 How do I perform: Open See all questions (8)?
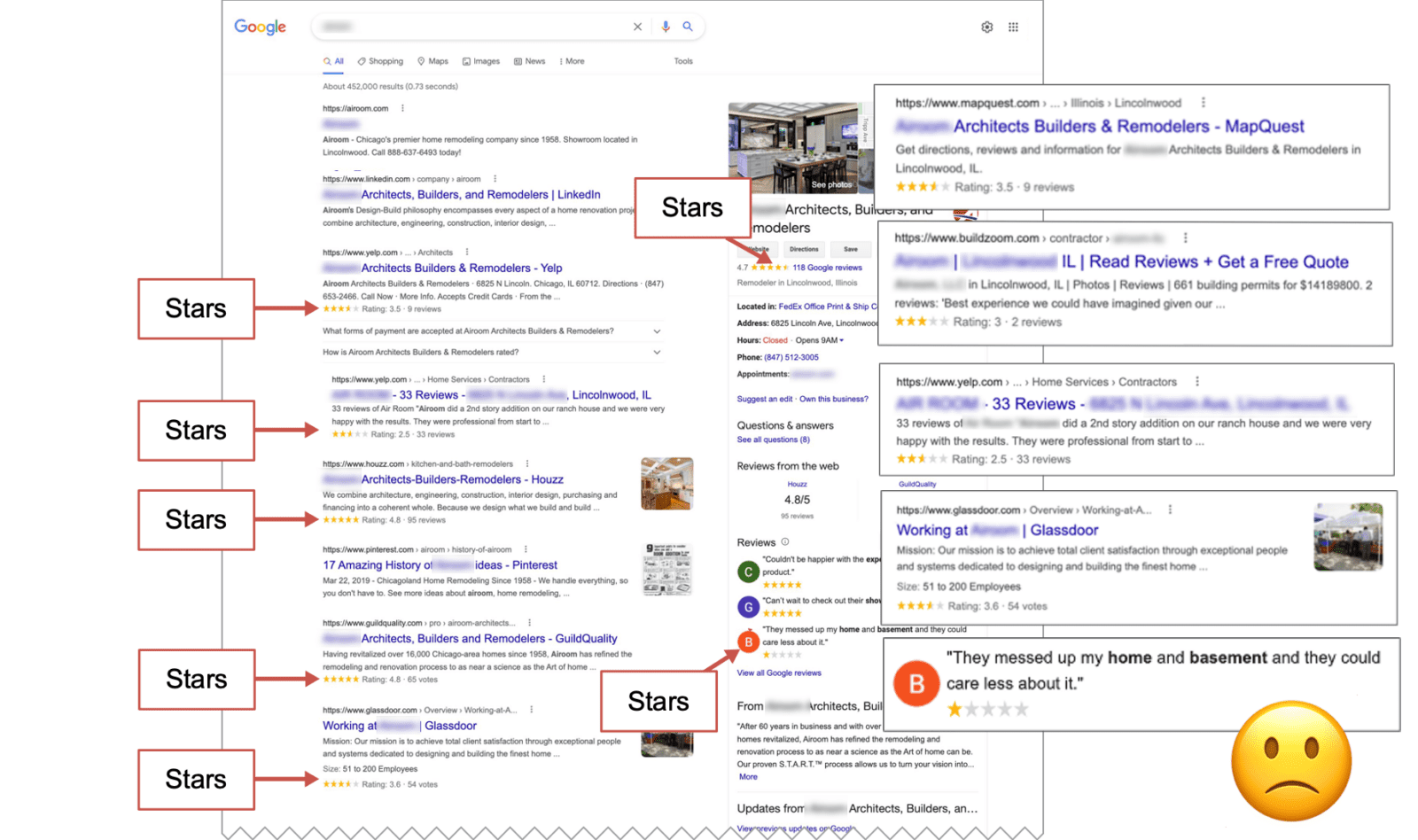coord(774,440)
